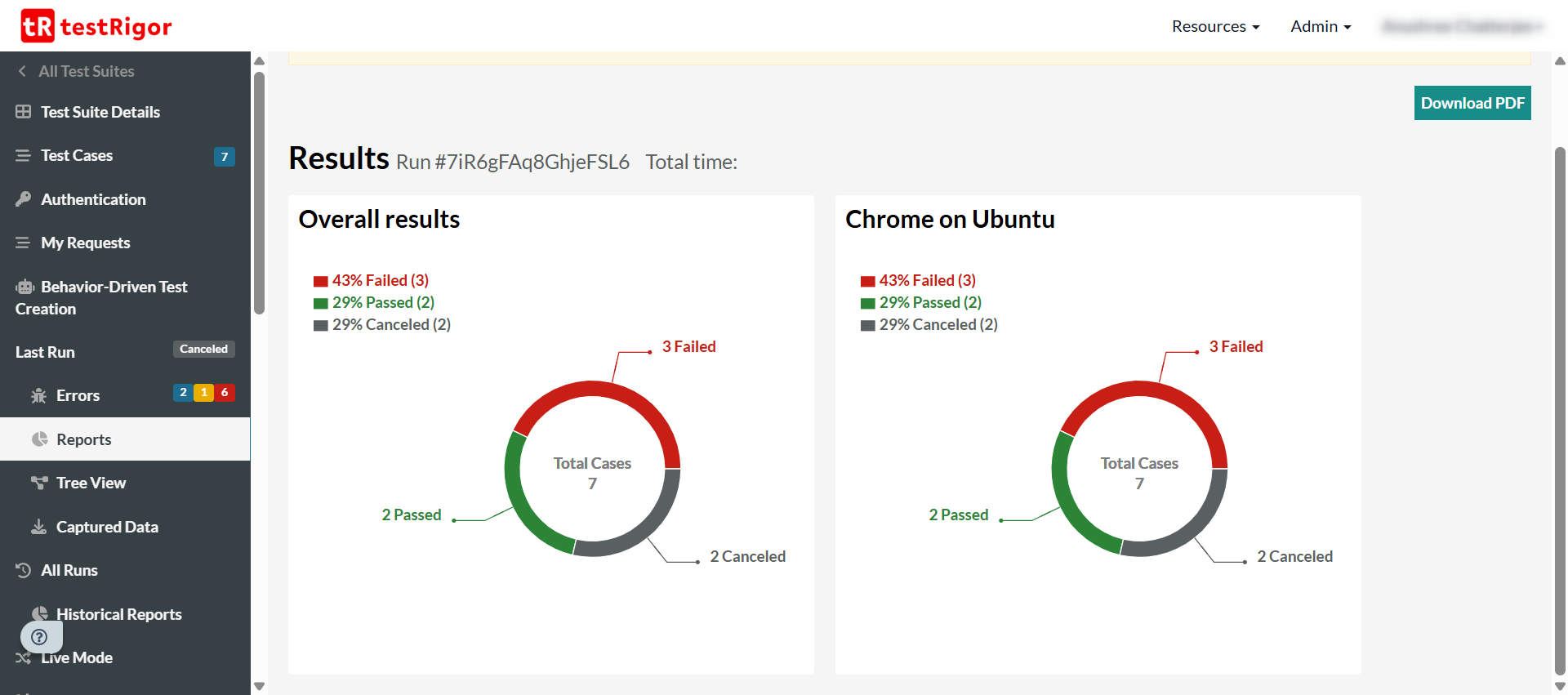Click the All Runs history icon
The image size is (1568, 695).
(23, 570)
